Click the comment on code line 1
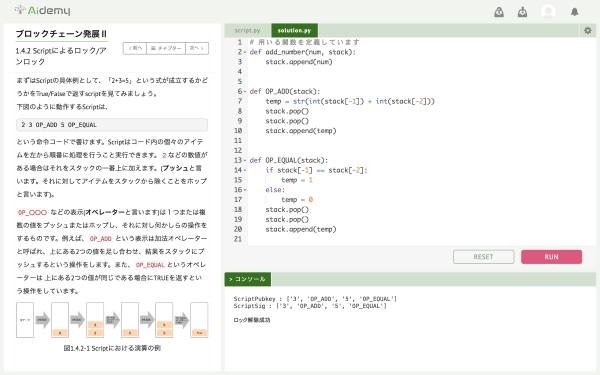600x375 pixels. click(x=304, y=42)
